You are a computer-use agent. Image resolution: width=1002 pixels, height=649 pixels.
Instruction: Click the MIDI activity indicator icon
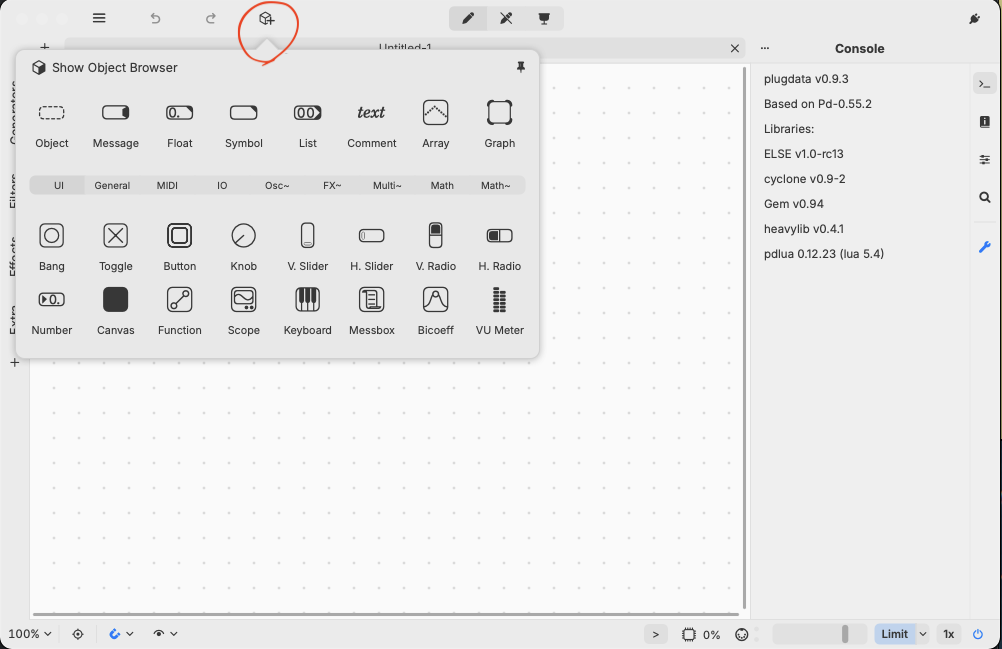click(741, 634)
